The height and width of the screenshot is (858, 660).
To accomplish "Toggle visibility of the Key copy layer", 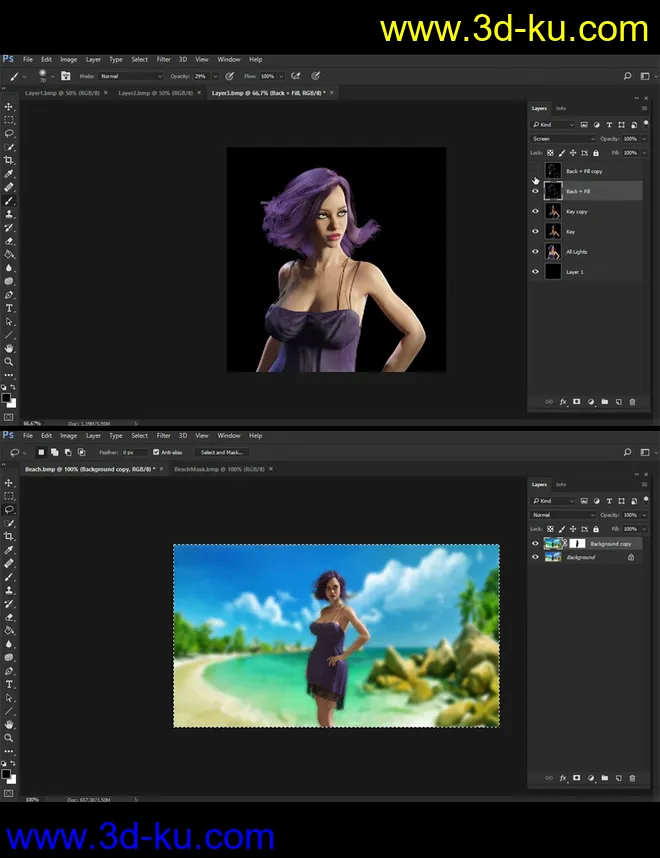I will pos(535,212).
